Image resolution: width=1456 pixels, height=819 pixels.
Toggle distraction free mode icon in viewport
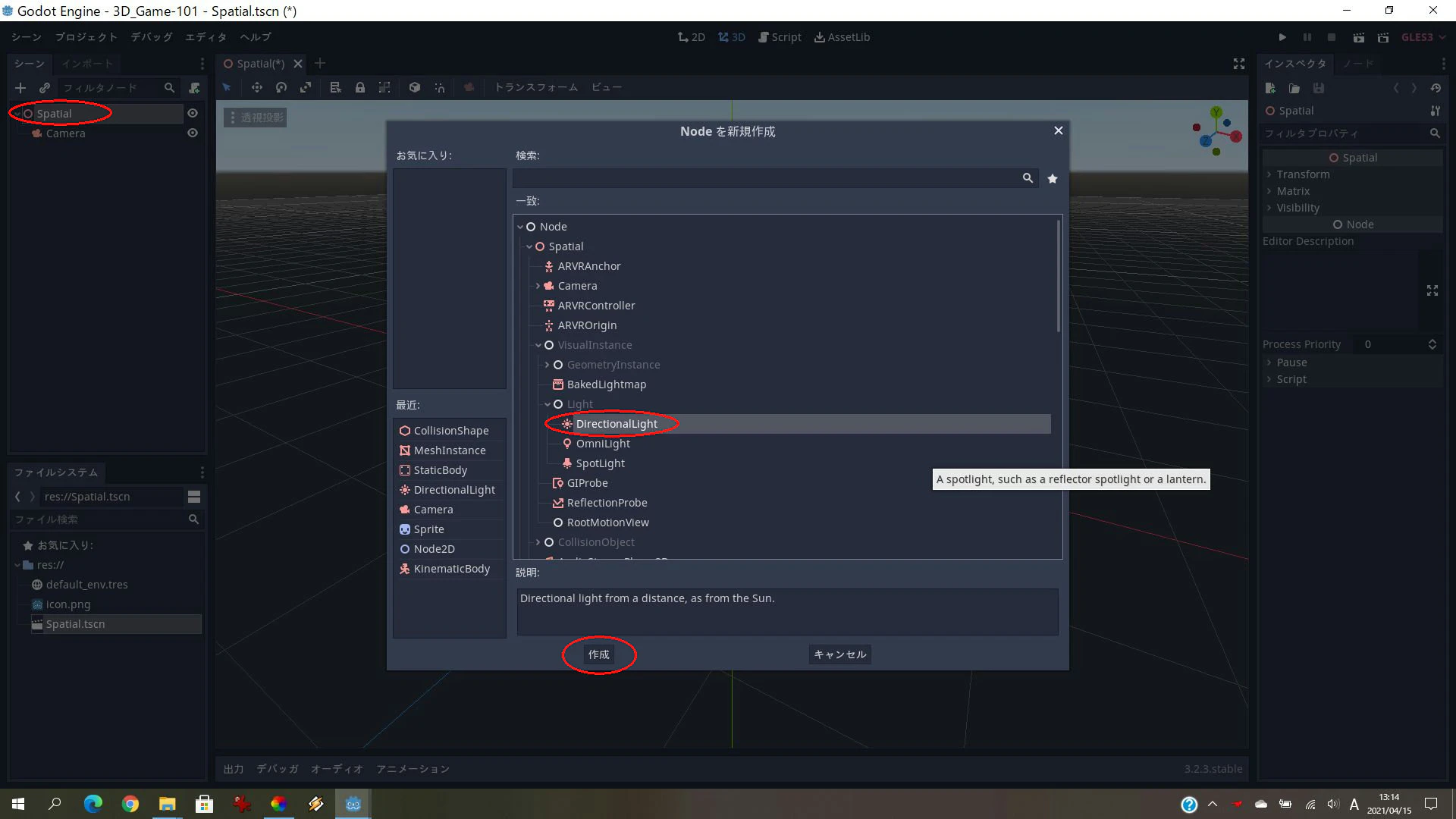coord(1239,64)
